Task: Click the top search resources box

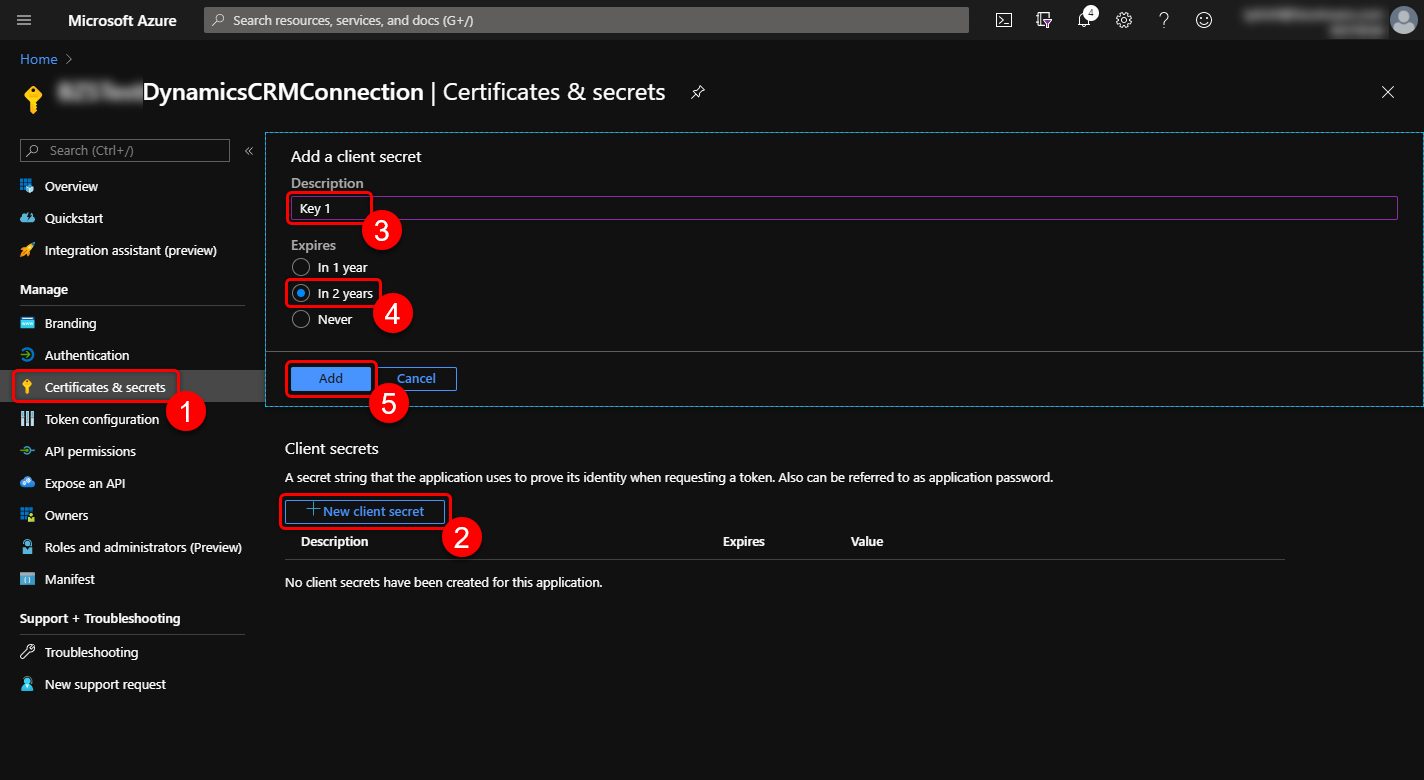Action: 586,20
